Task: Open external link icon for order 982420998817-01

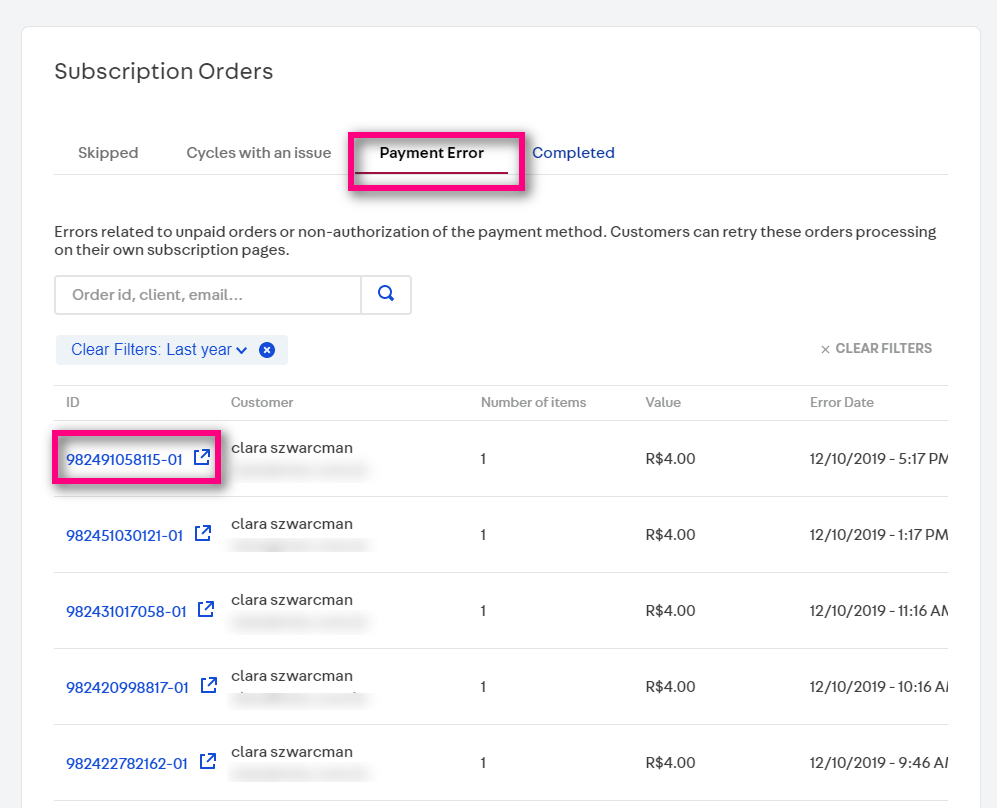Action: [x=209, y=686]
